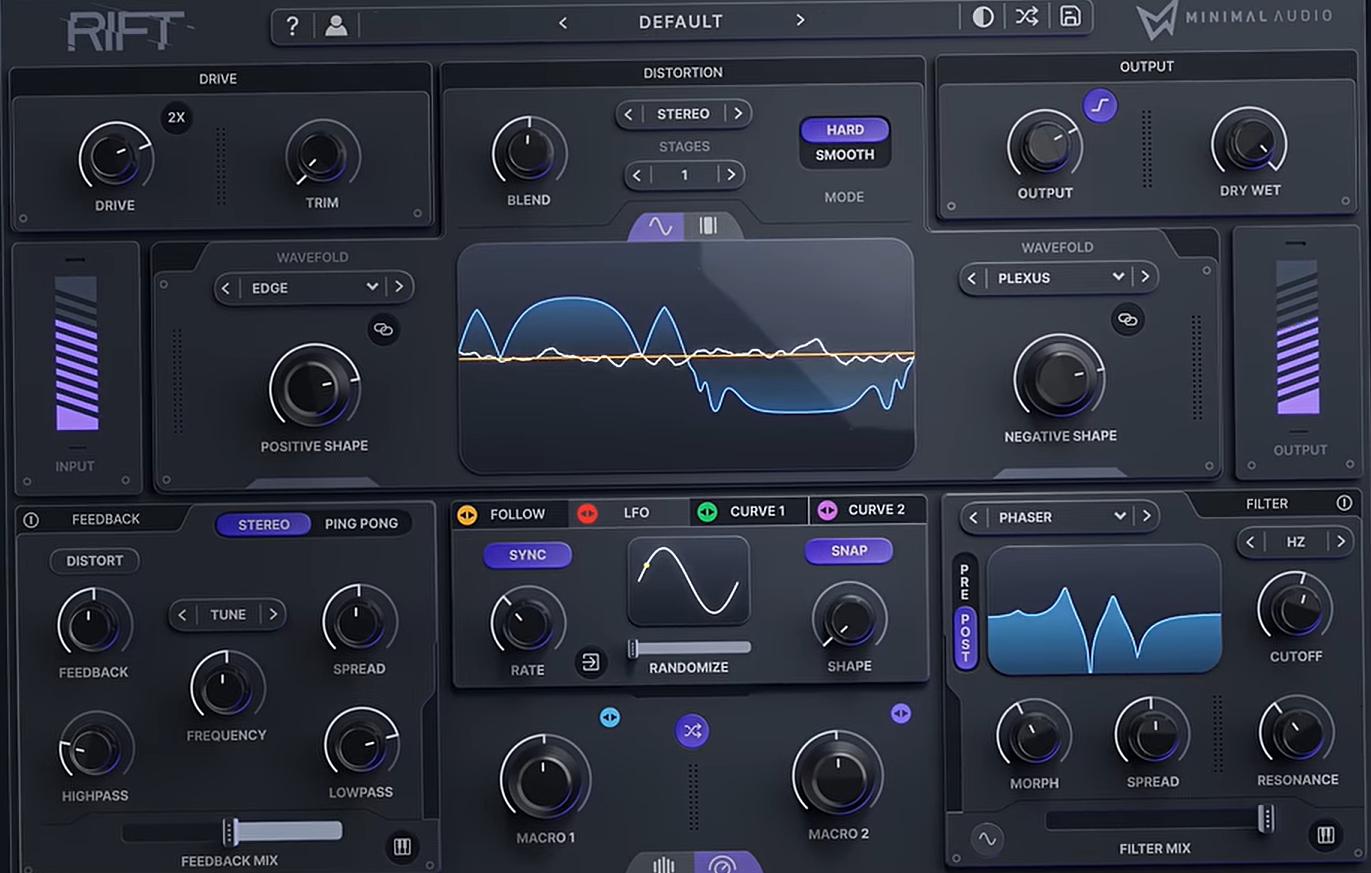
Task: Click the Feedback info icon
Action: tap(30, 520)
